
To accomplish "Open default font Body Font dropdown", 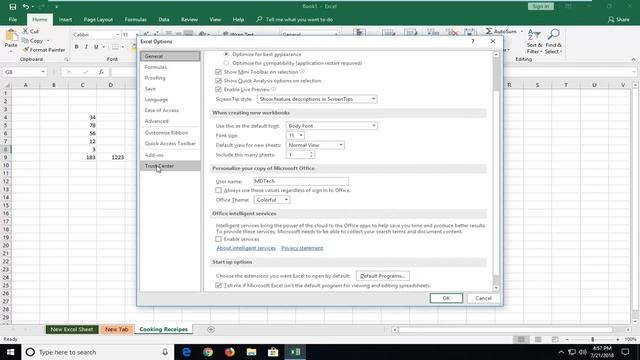I will (x=331, y=126).
